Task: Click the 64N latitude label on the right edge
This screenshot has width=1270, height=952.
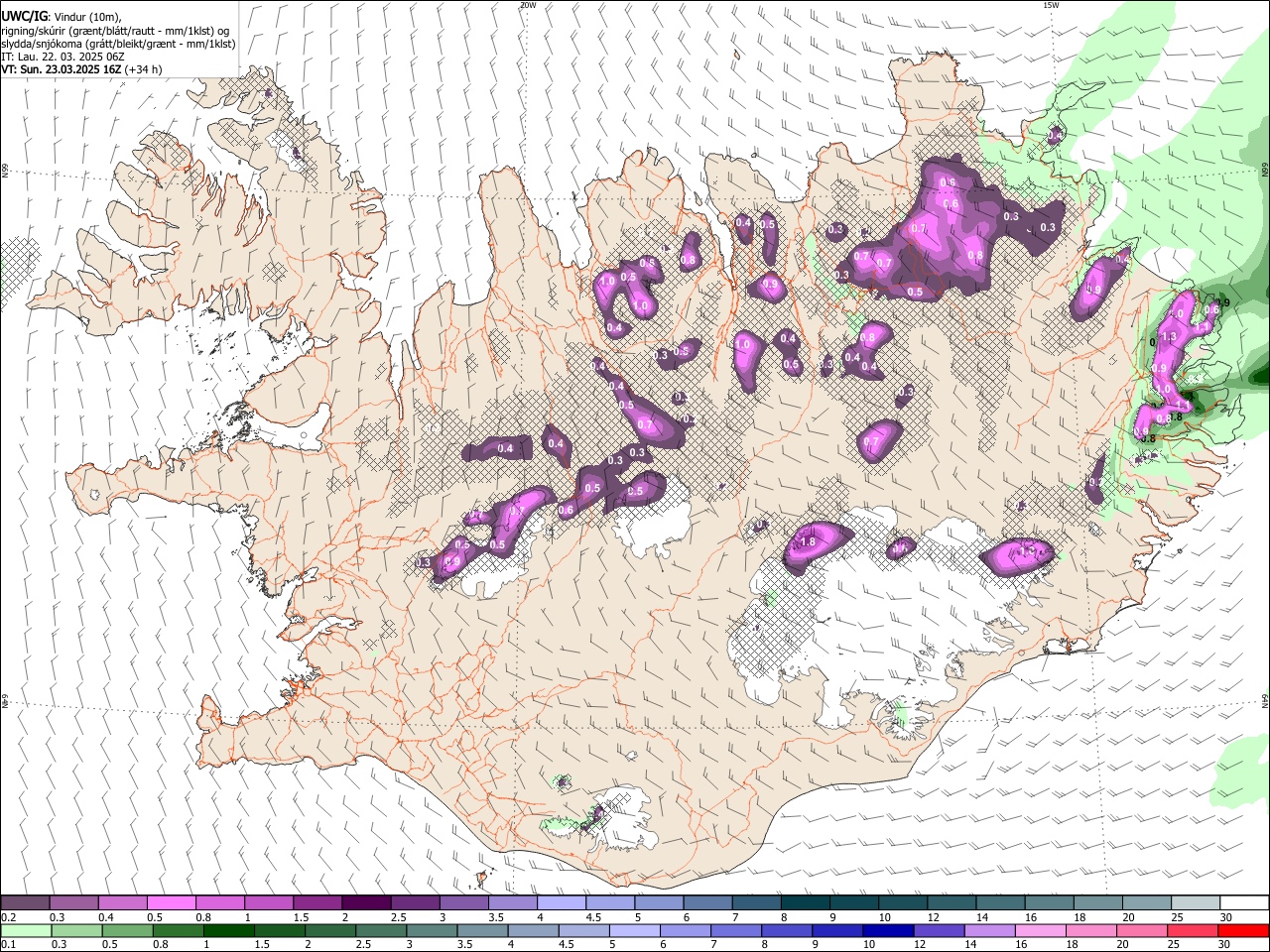Action: click(x=1265, y=701)
